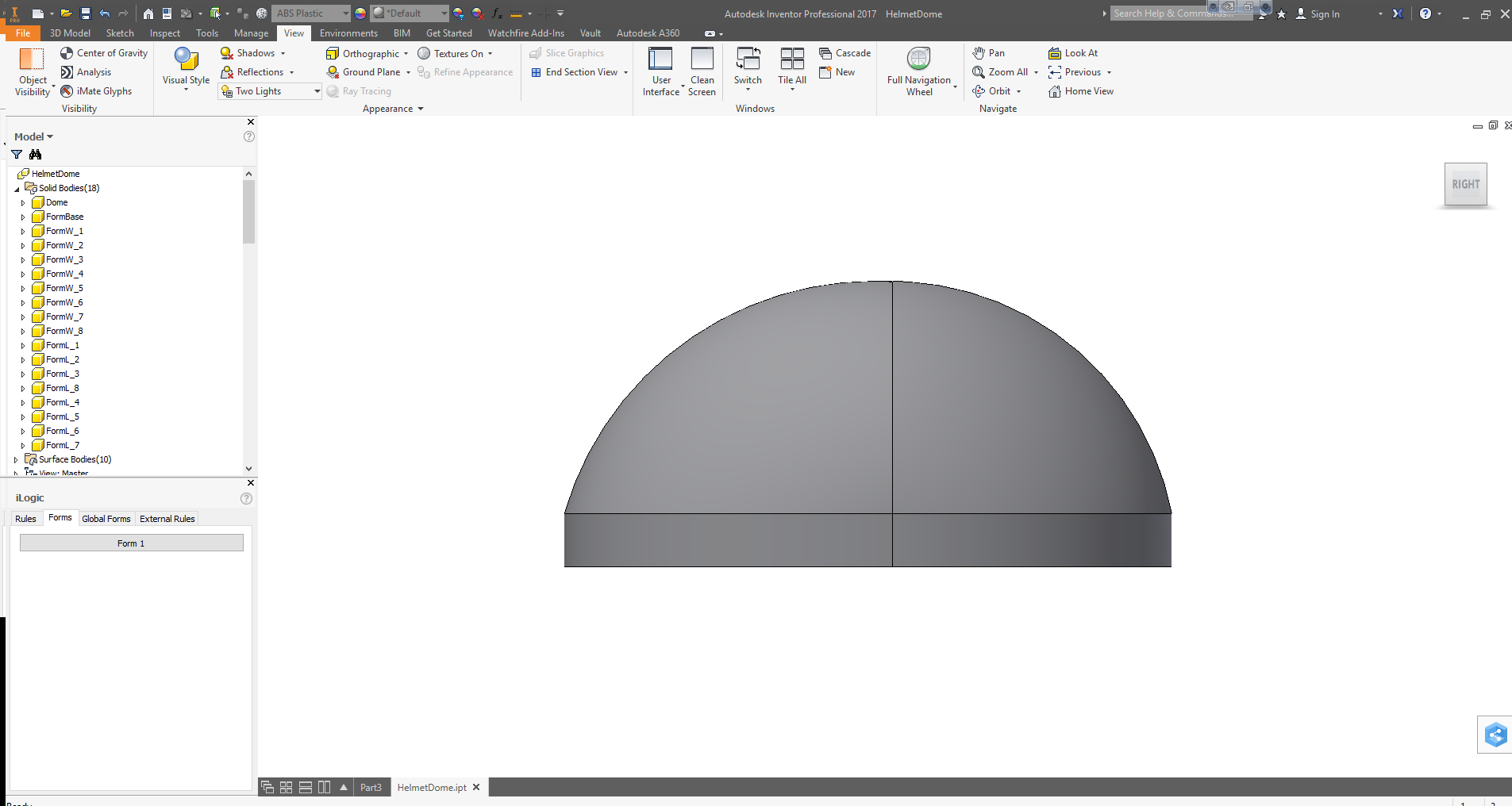Switch to the Part3 document tab
Viewport: 1512px width, 806px height.
point(371,788)
